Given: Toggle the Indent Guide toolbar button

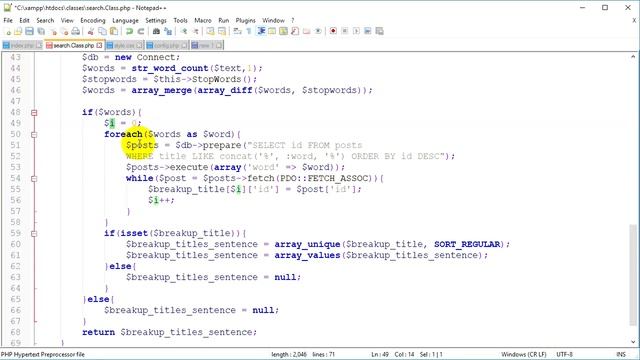Looking at the screenshot, I should tap(261, 31).
